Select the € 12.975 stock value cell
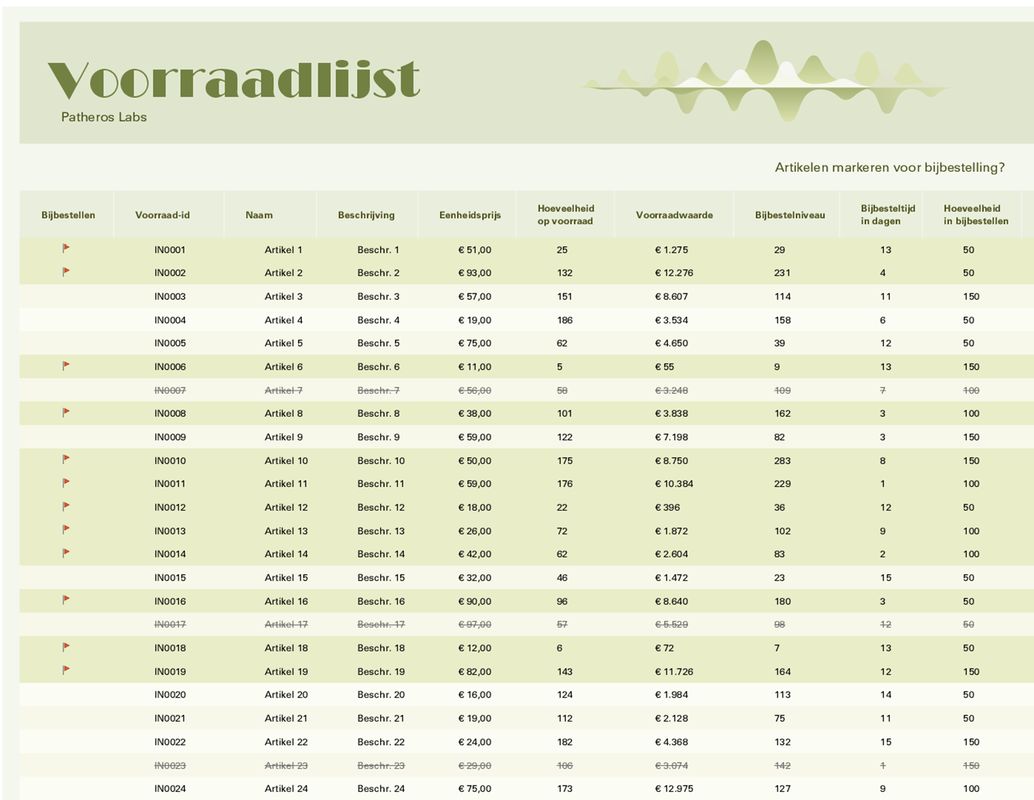This screenshot has width=1034, height=800. point(671,789)
